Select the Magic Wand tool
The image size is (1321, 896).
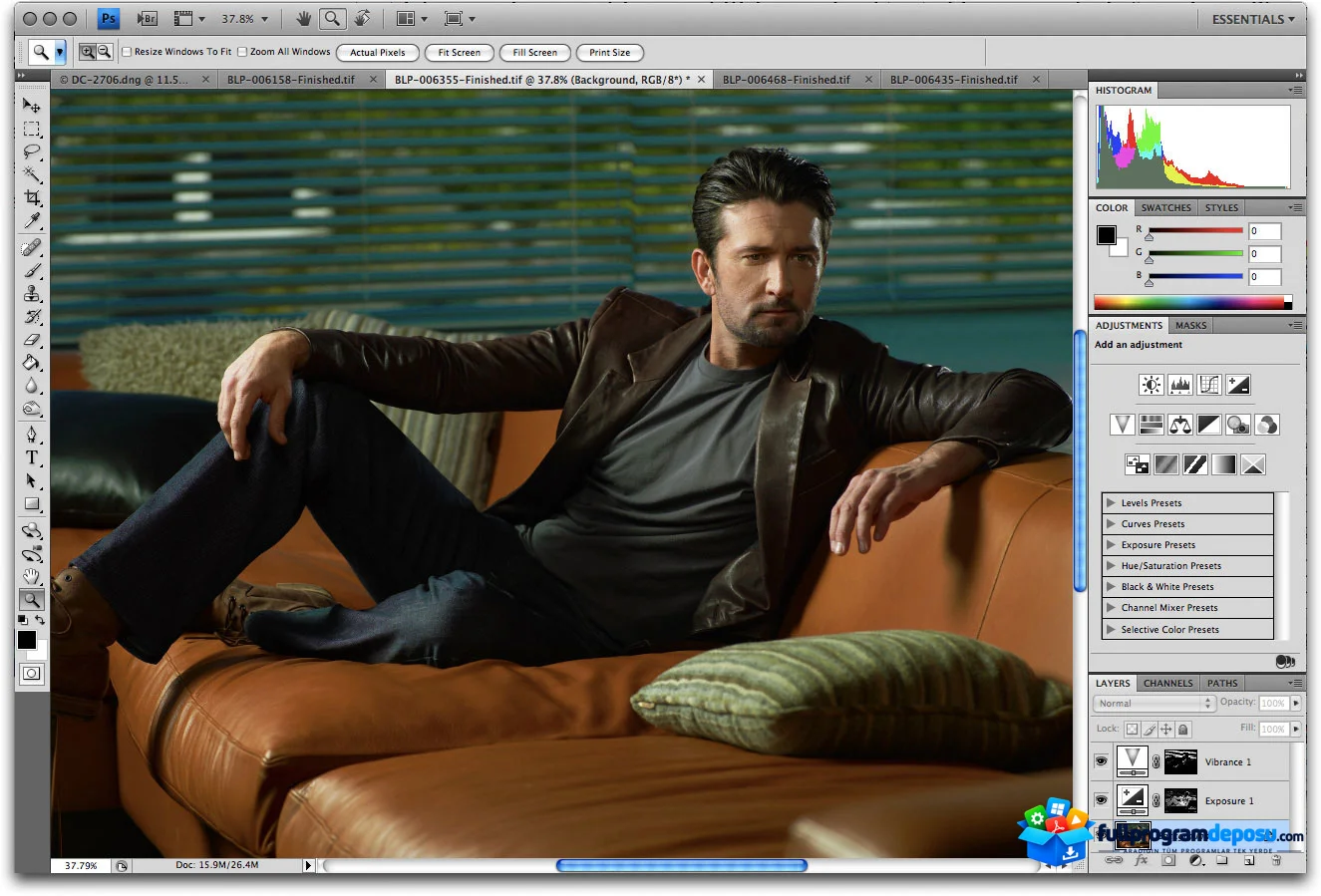[32, 175]
